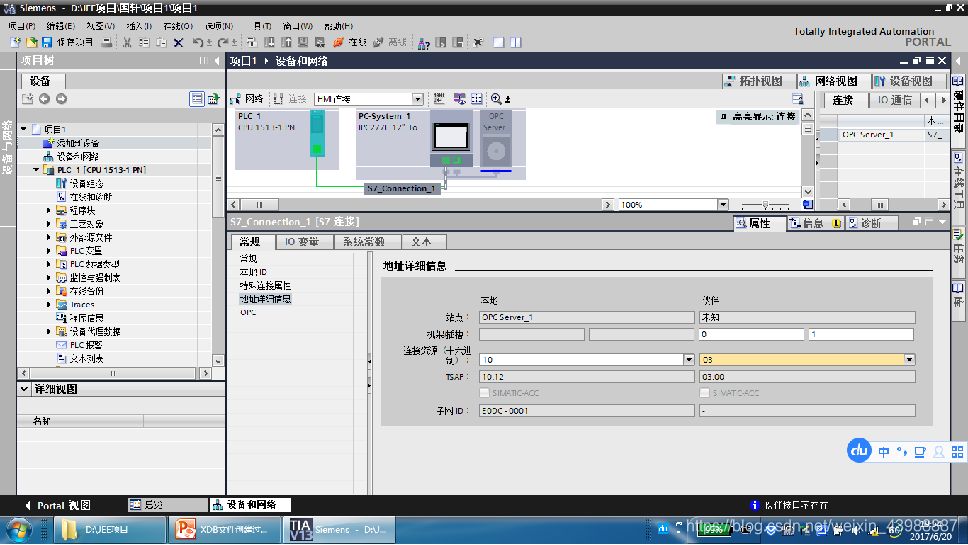Open local connection resource dropdown showing 10
The height and width of the screenshot is (545, 968).
[689, 359]
